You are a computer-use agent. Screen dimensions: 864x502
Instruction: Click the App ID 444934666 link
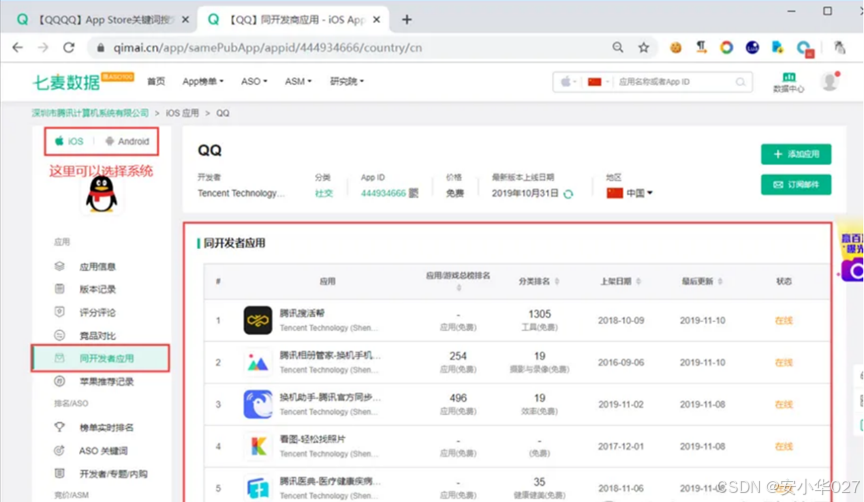pos(383,193)
